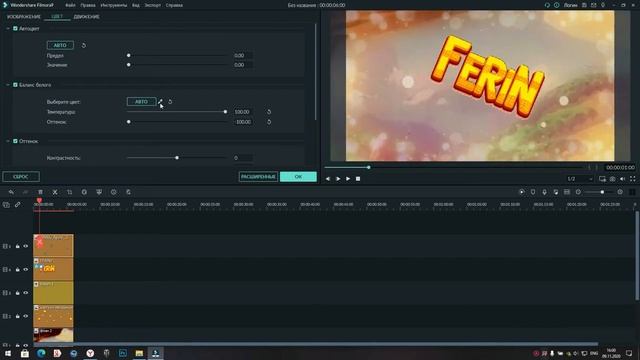Viewport: 640px width, 360px height.
Task: Click the timeline zoom slider handle
Action: (x=602, y=192)
